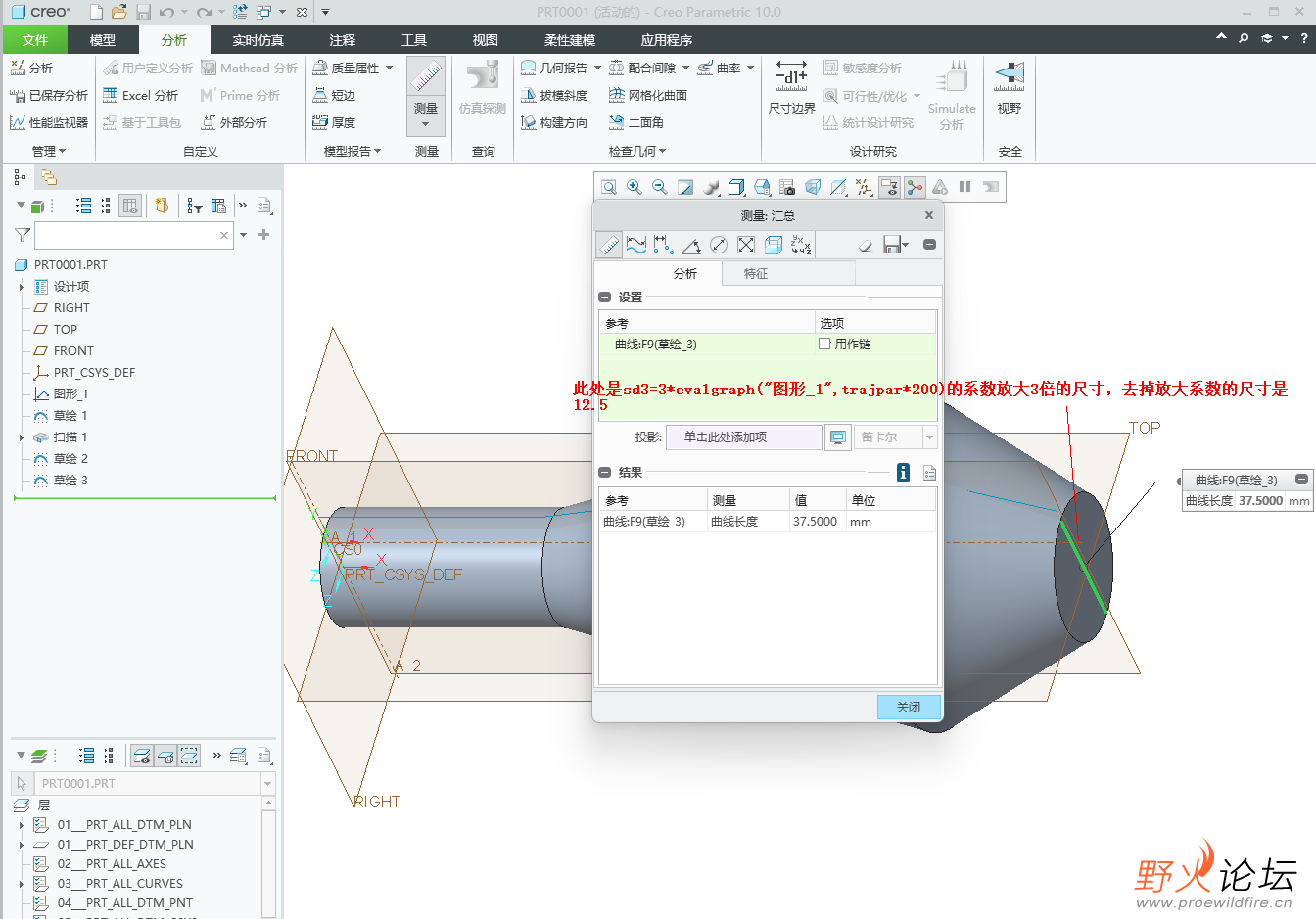
Task: Toggle tree columns display icon
Action: point(130,206)
